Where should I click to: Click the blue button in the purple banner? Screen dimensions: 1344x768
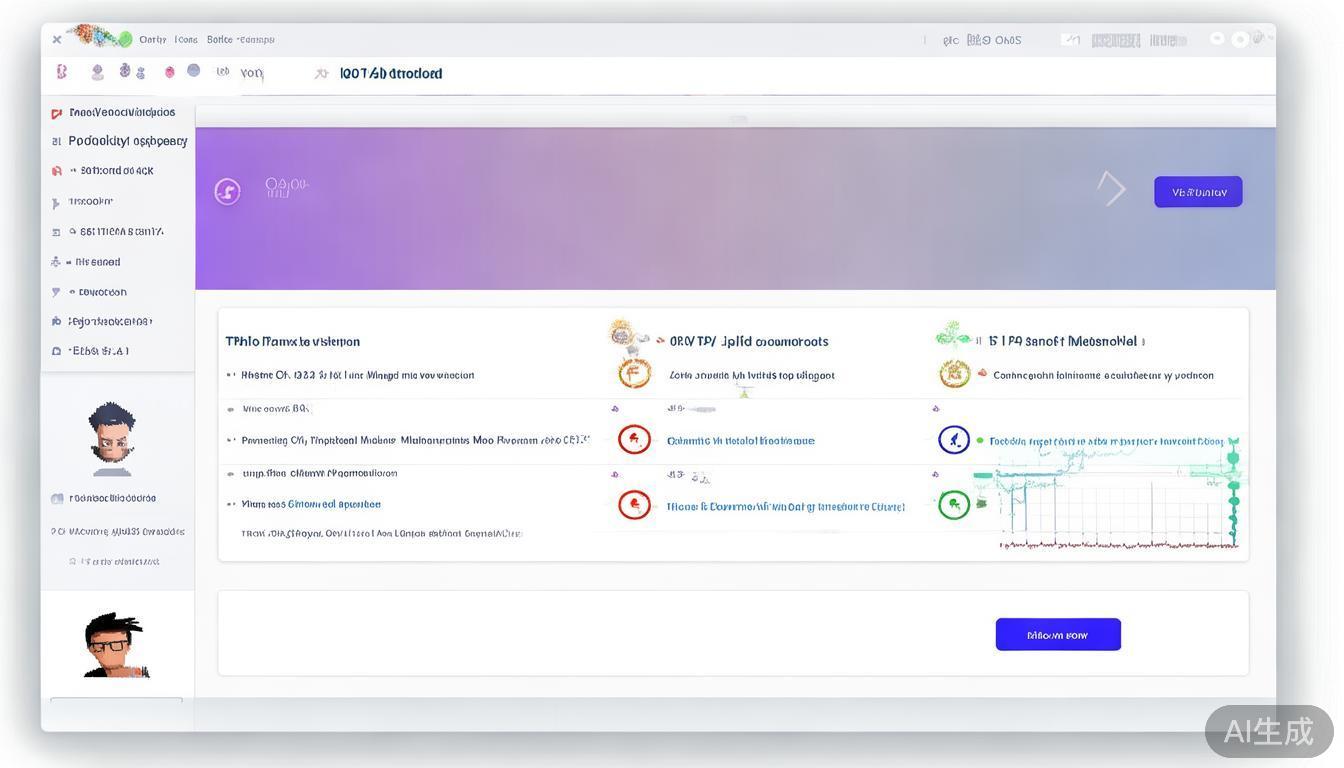tap(1198, 192)
